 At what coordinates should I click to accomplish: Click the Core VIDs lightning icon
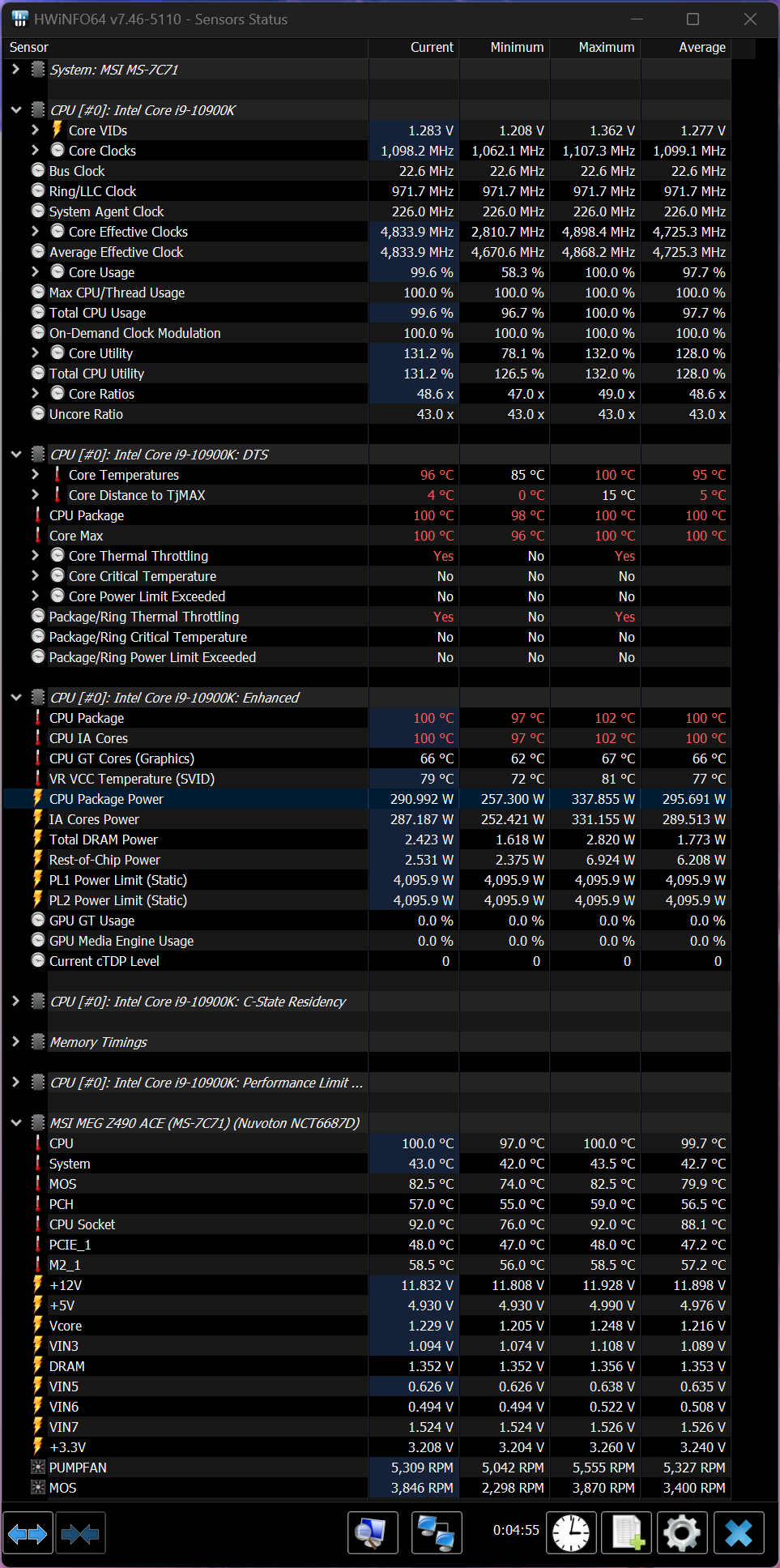(x=58, y=130)
